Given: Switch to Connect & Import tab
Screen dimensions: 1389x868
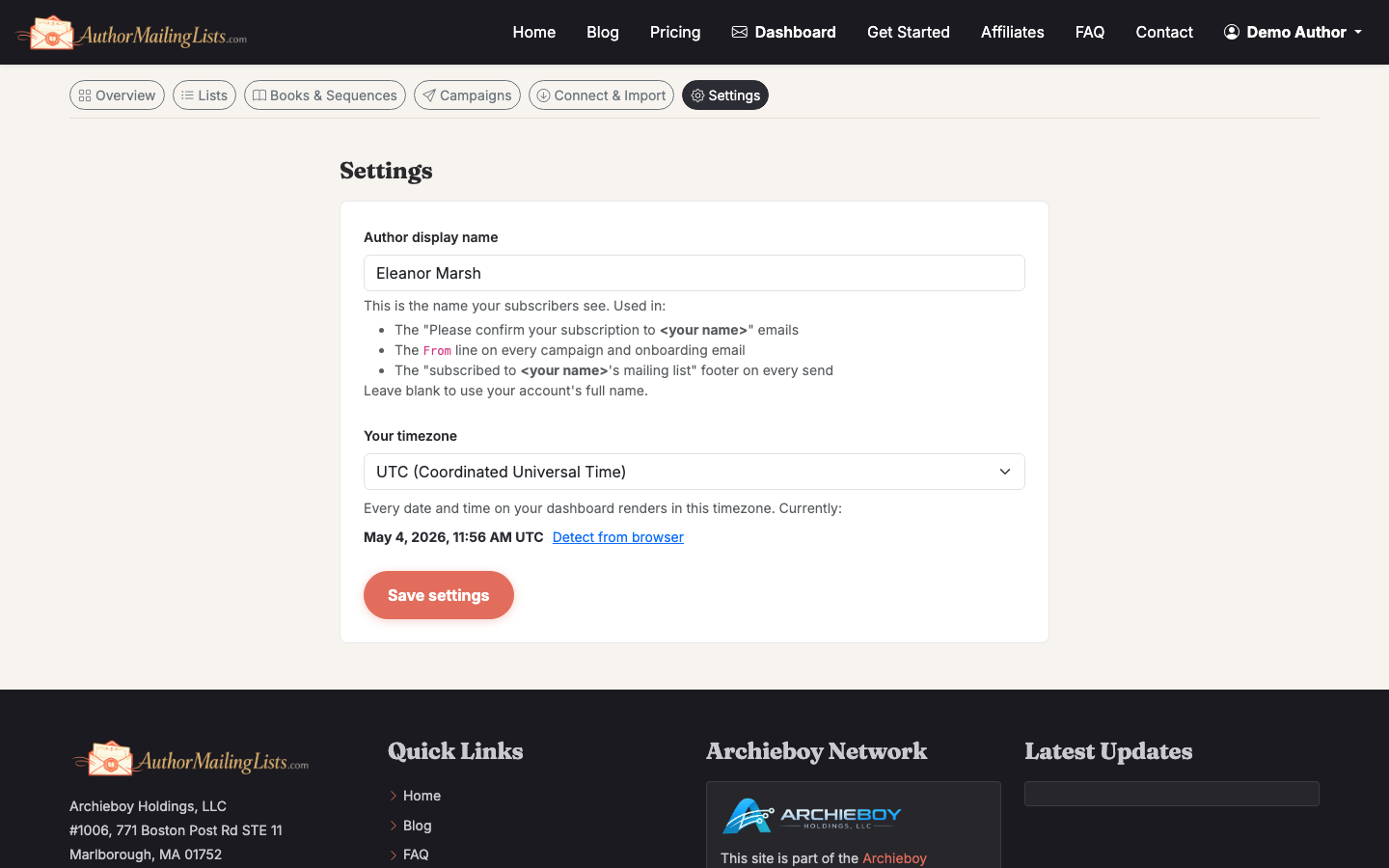Looking at the screenshot, I should tap(601, 95).
